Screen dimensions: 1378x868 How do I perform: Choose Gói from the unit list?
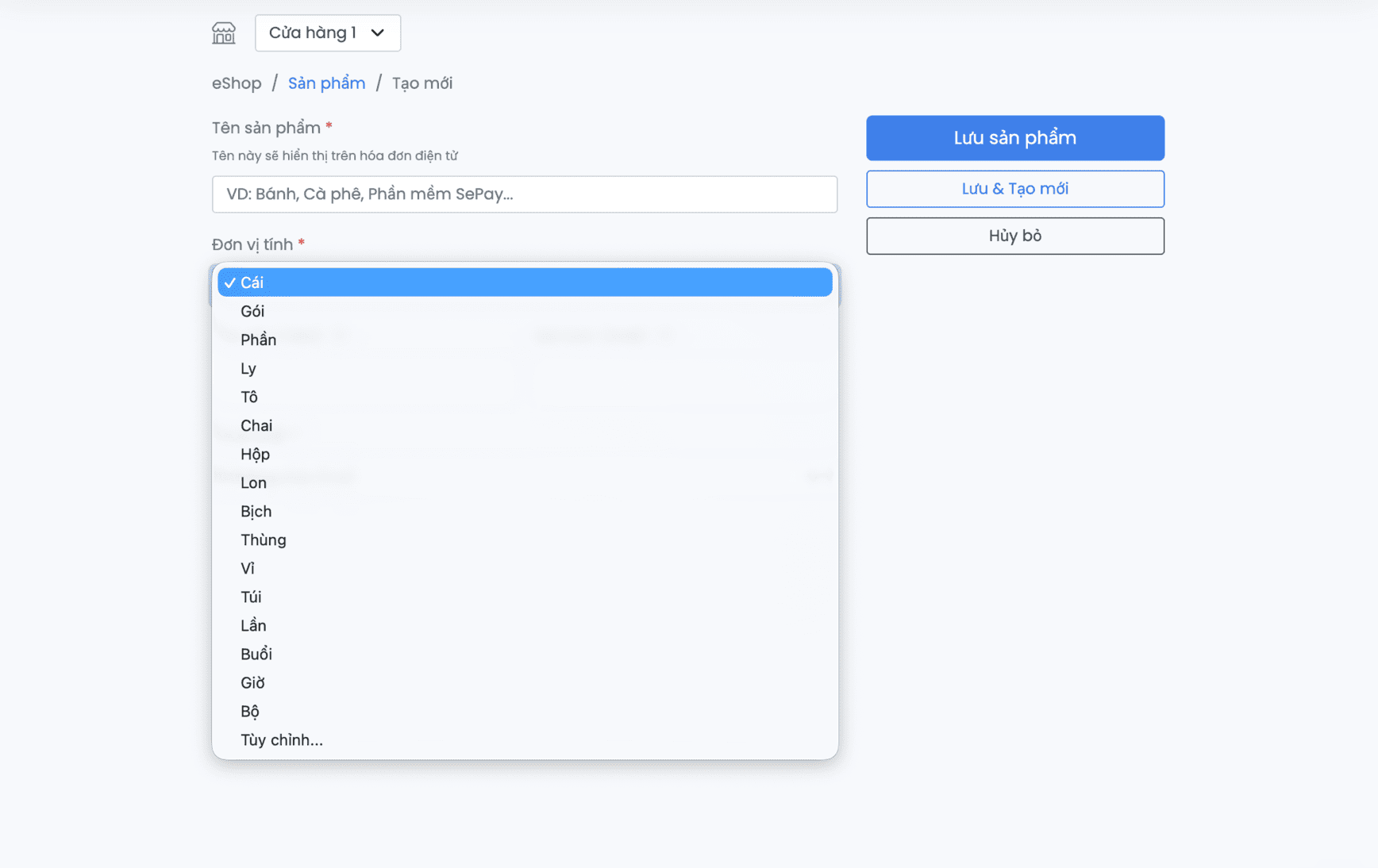click(252, 311)
